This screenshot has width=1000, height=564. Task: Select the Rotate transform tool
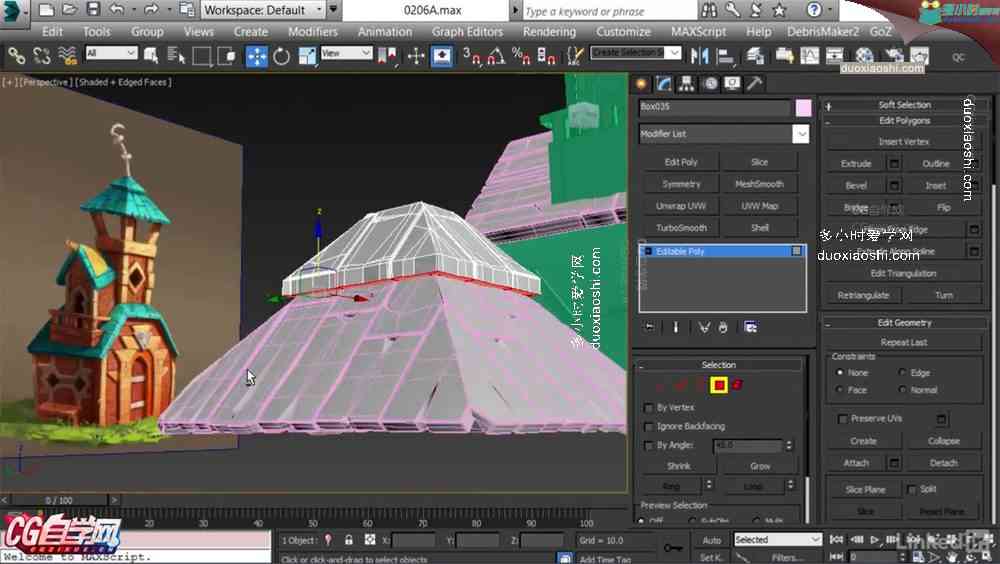coord(281,56)
